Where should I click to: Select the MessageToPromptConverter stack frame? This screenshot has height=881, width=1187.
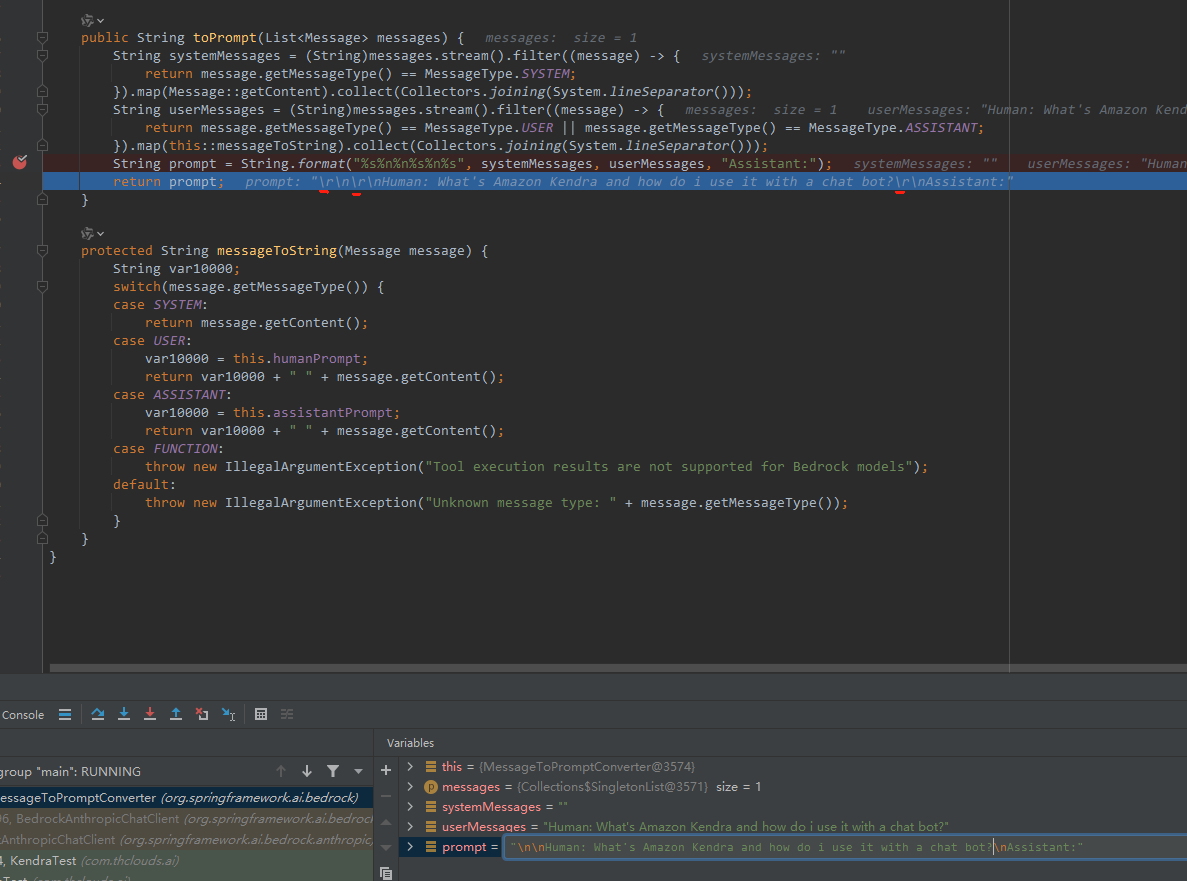pyautogui.click(x=186, y=798)
